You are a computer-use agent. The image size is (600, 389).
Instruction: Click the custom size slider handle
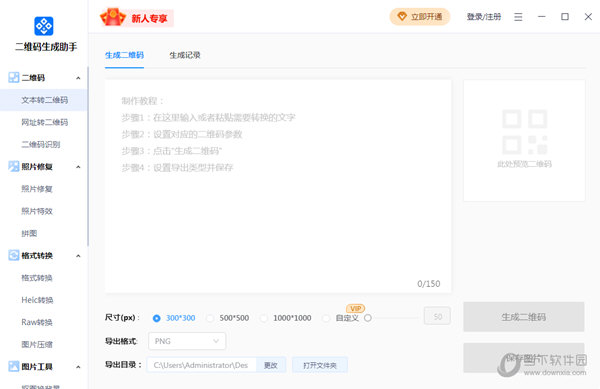coord(368,318)
